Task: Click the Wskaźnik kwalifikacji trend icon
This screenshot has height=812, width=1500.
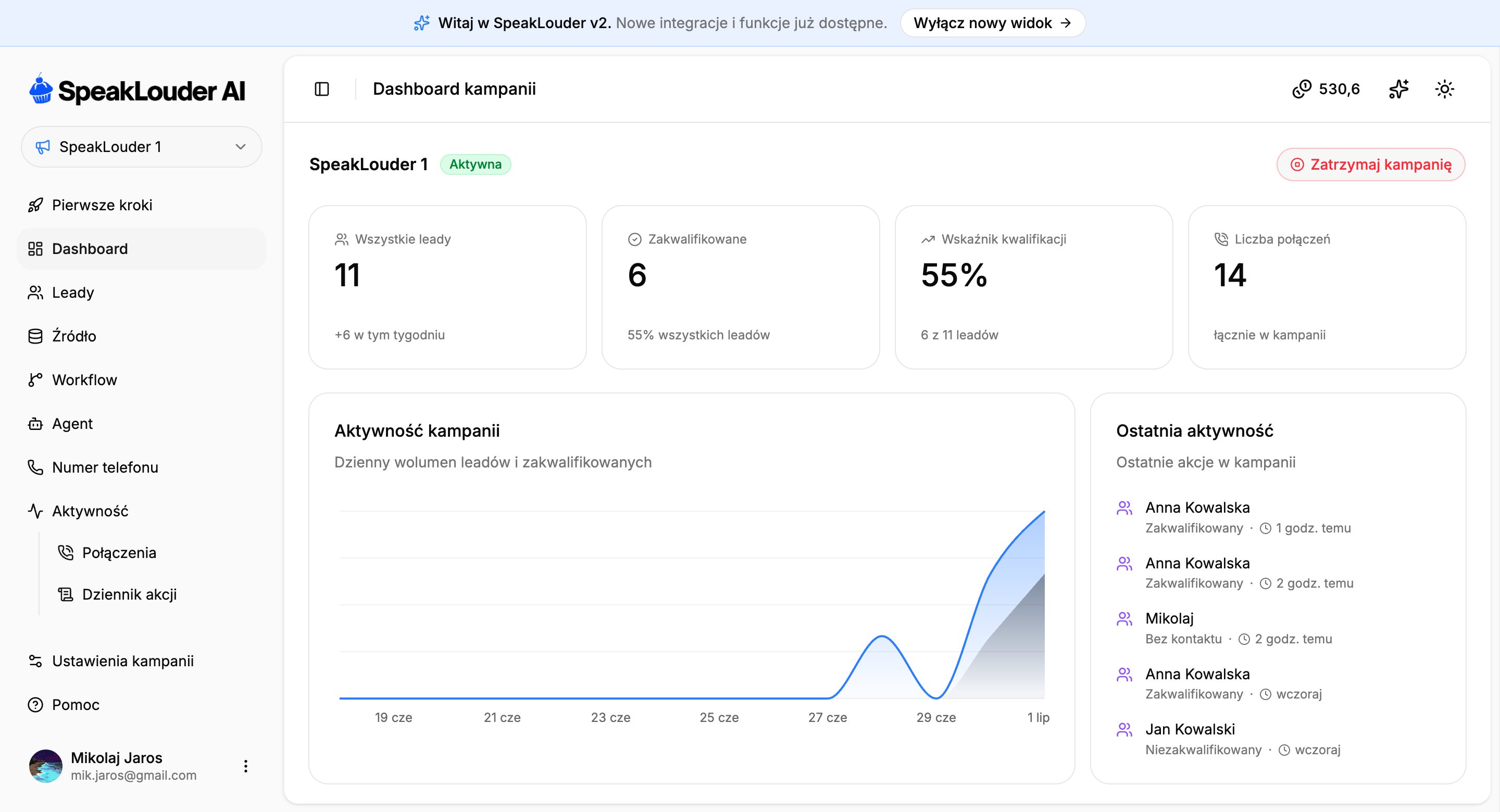Action: pyautogui.click(x=928, y=239)
